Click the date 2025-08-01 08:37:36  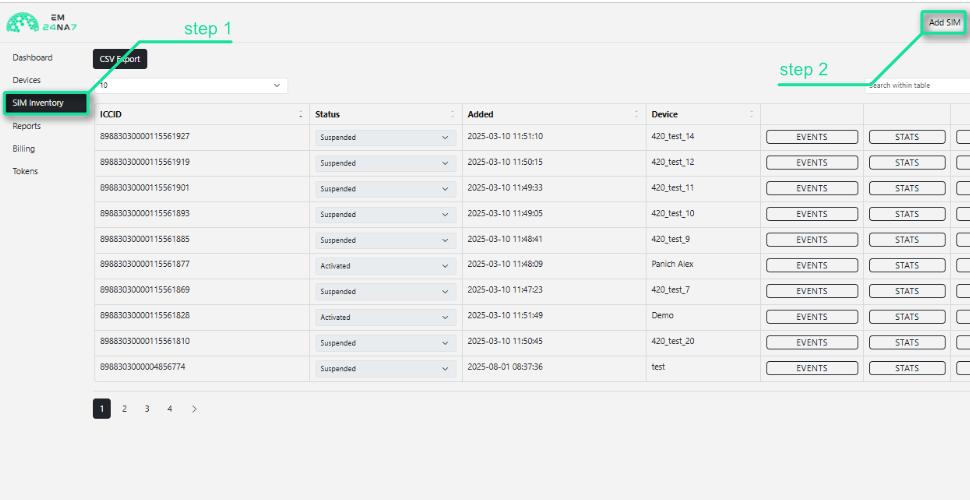505,367
